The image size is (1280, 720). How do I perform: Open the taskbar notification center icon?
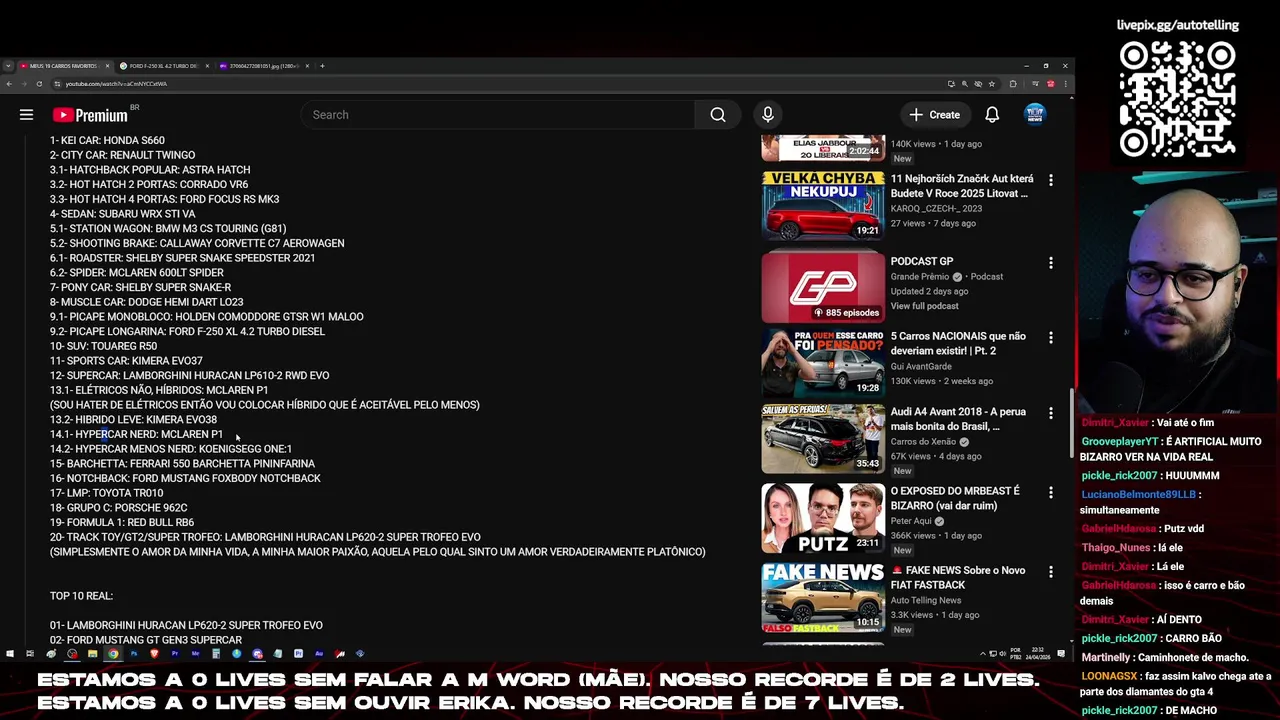pos(1061,654)
